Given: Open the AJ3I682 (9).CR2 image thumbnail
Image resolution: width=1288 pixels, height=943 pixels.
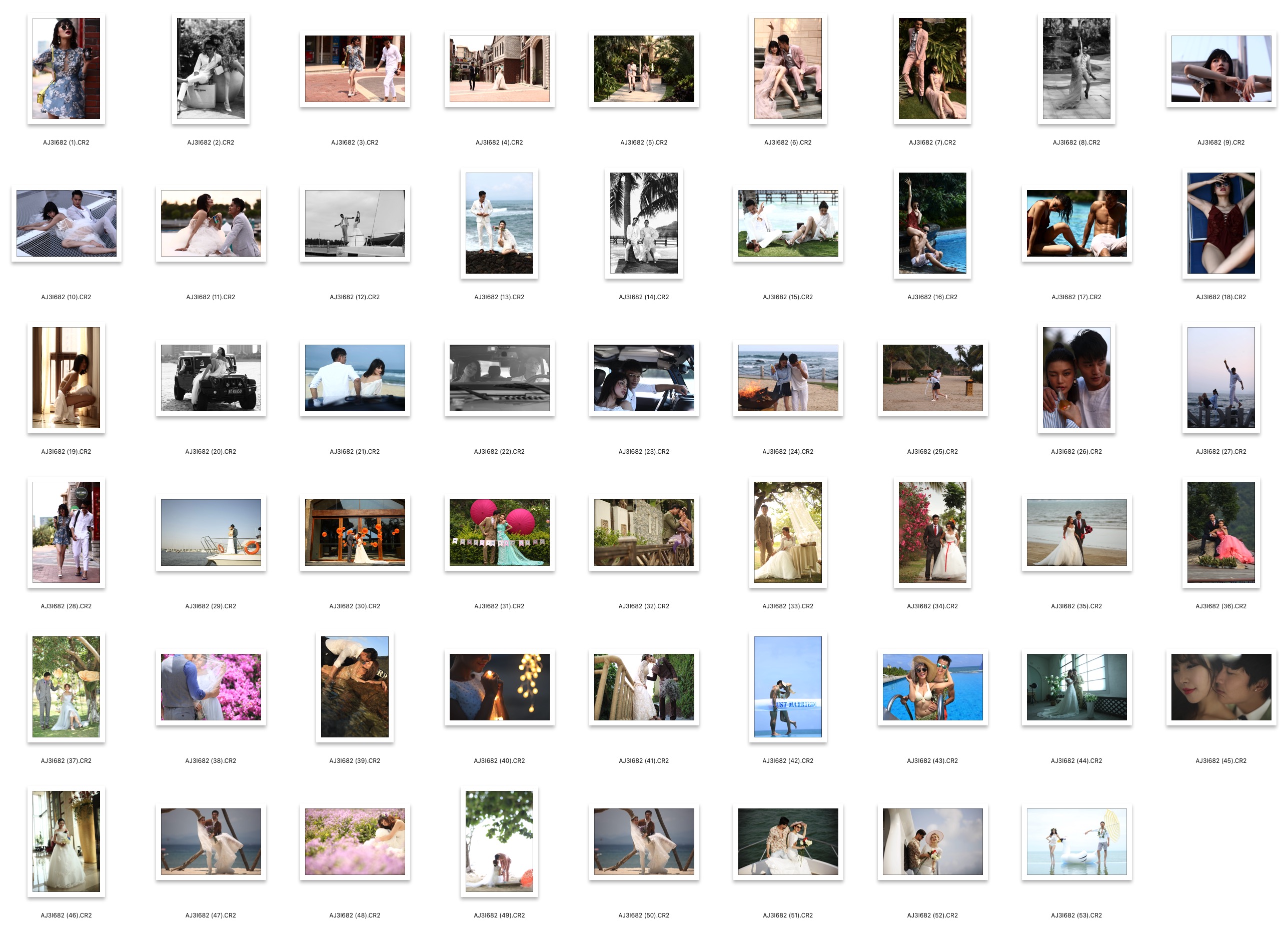Looking at the screenshot, I should [x=1220, y=69].
